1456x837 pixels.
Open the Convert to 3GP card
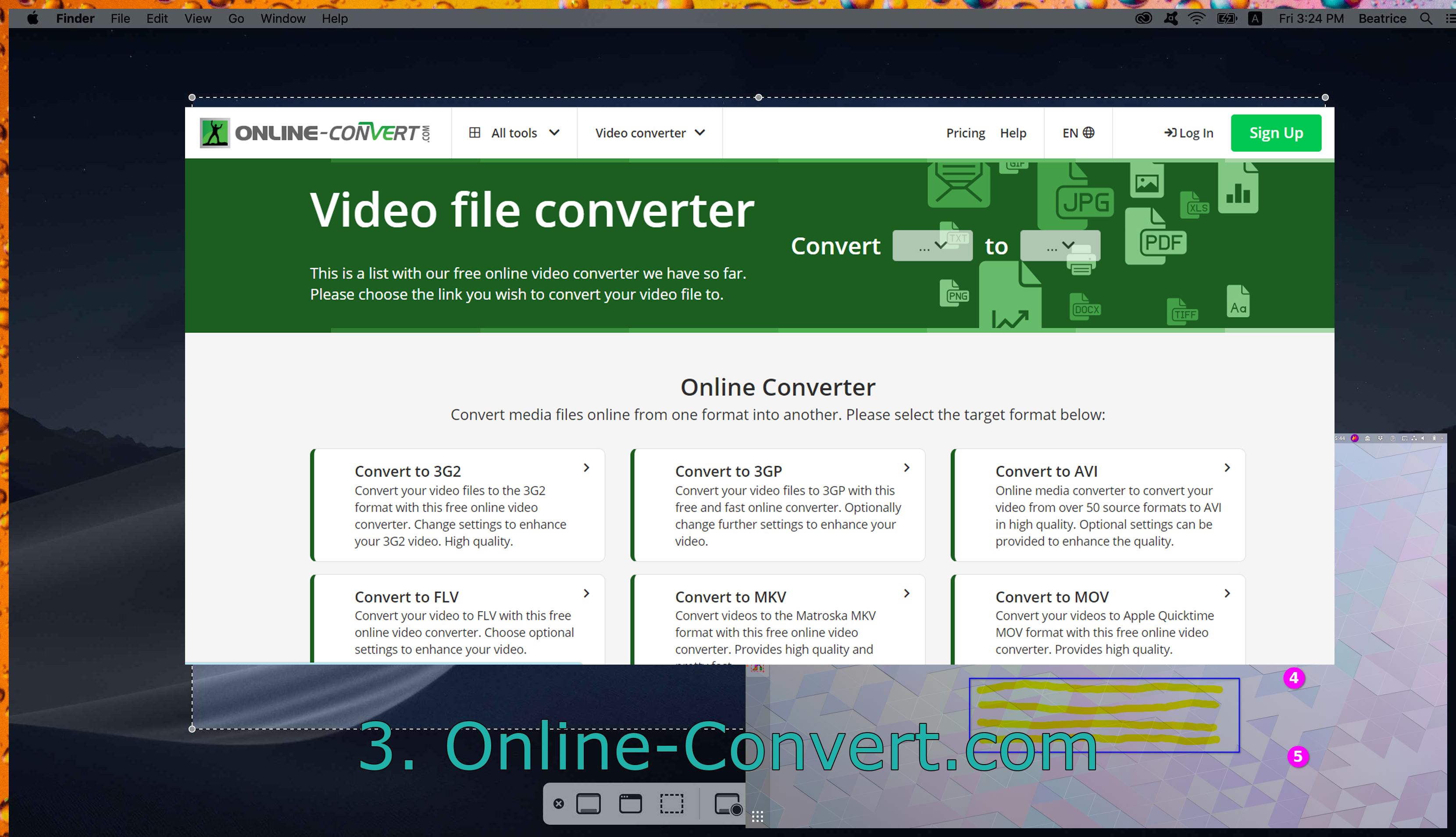pyautogui.click(x=778, y=505)
